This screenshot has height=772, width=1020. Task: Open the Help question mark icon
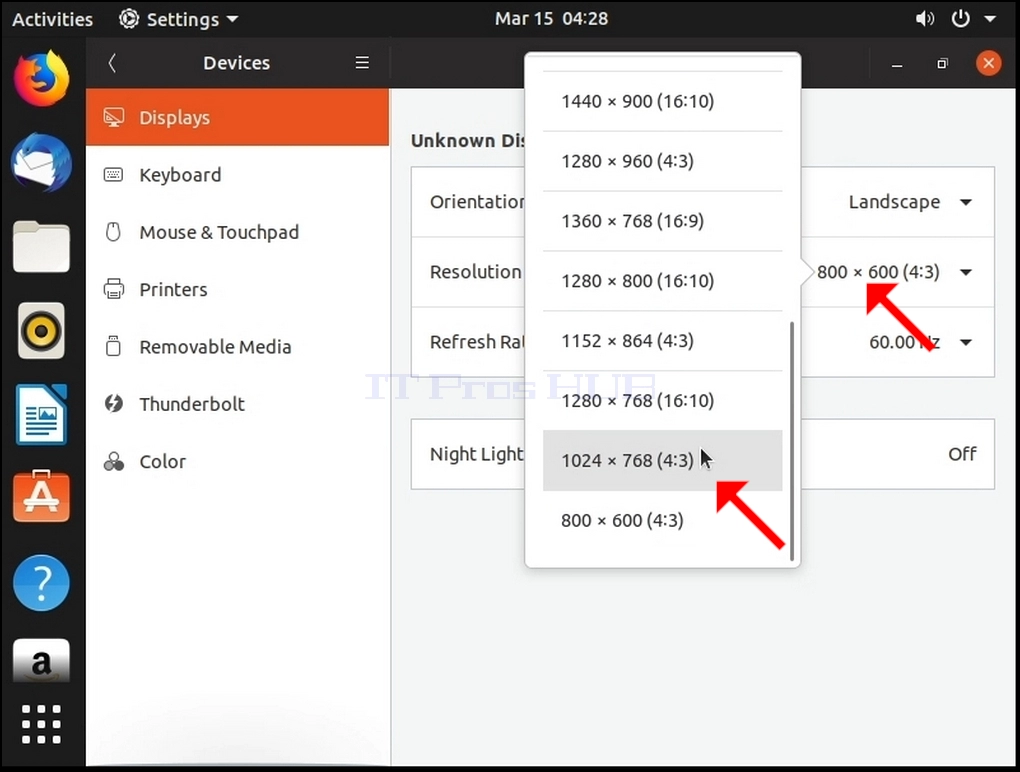[x=42, y=583]
